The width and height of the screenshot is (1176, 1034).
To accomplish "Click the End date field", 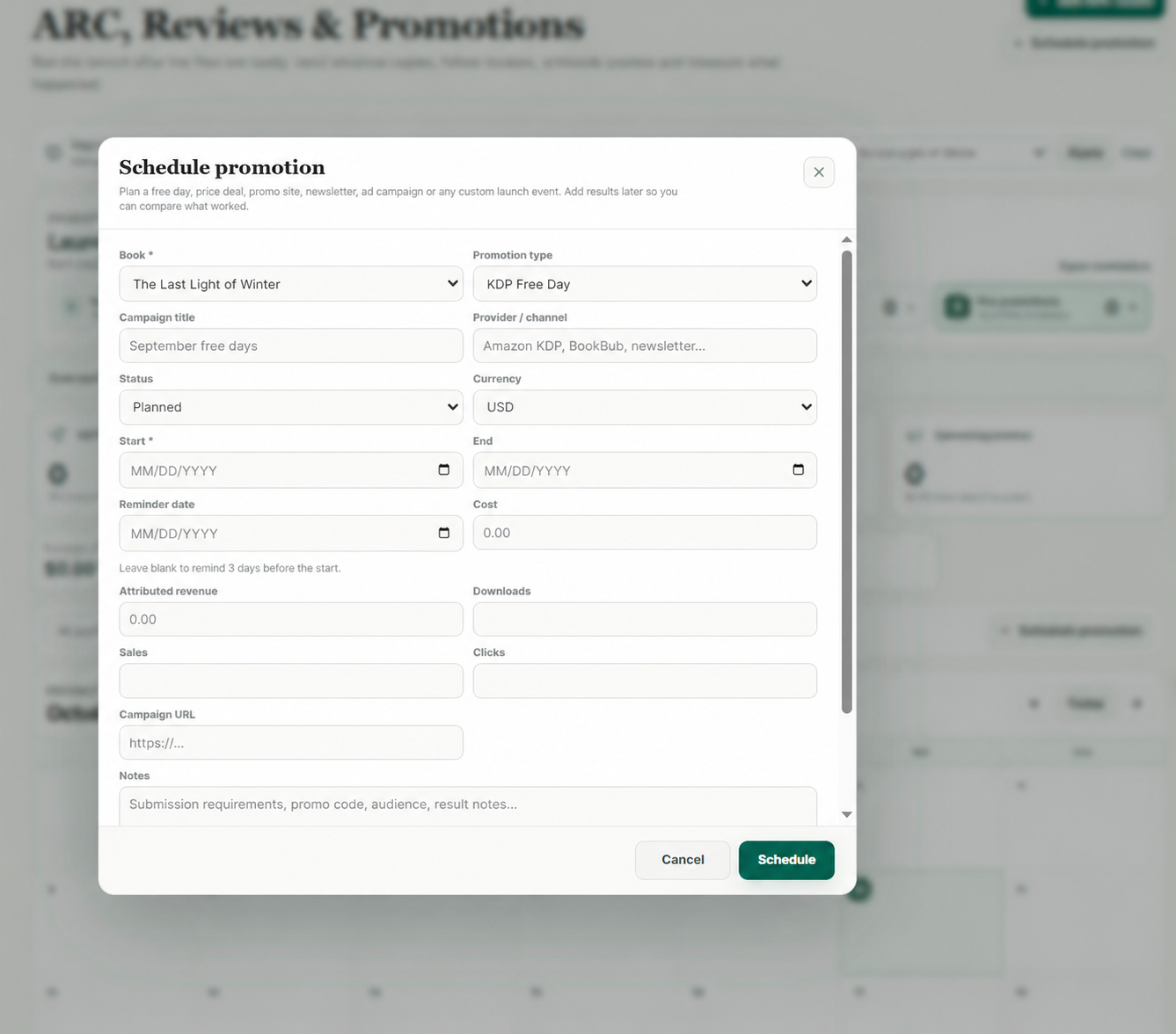I will pyautogui.click(x=645, y=470).
